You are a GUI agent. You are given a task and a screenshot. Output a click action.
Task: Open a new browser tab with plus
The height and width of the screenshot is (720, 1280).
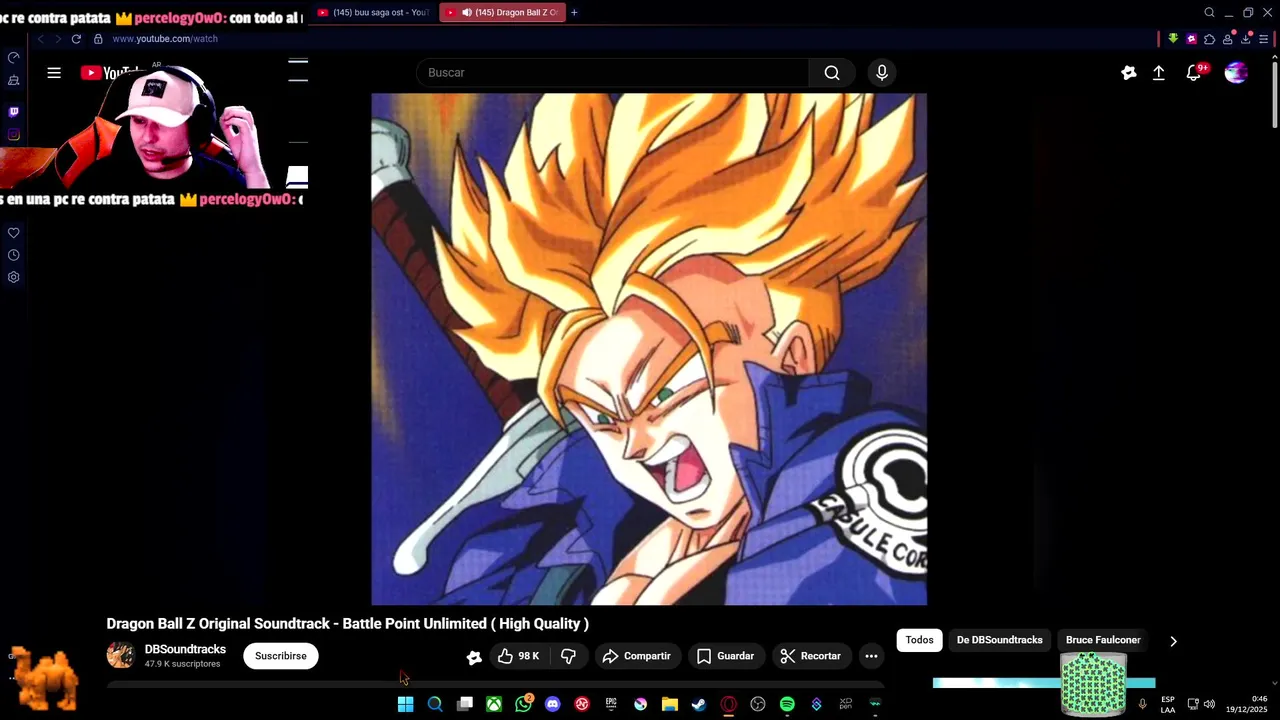click(x=574, y=13)
